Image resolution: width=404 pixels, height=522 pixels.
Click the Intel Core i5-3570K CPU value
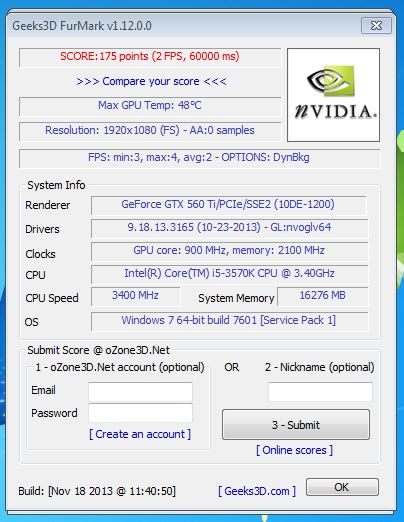pyautogui.click(x=229, y=274)
